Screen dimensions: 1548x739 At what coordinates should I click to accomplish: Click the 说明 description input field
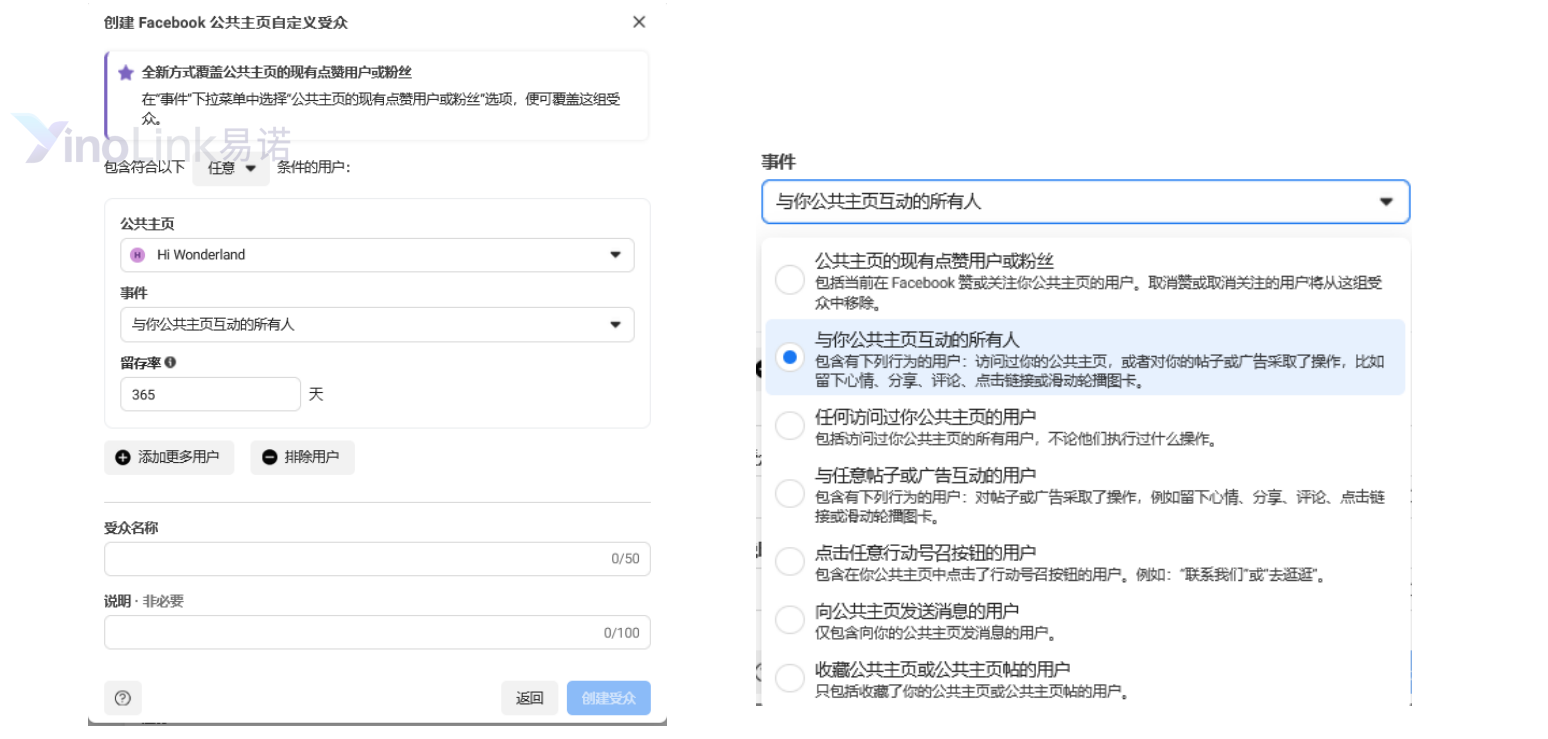pyautogui.click(x=377, y=632)
